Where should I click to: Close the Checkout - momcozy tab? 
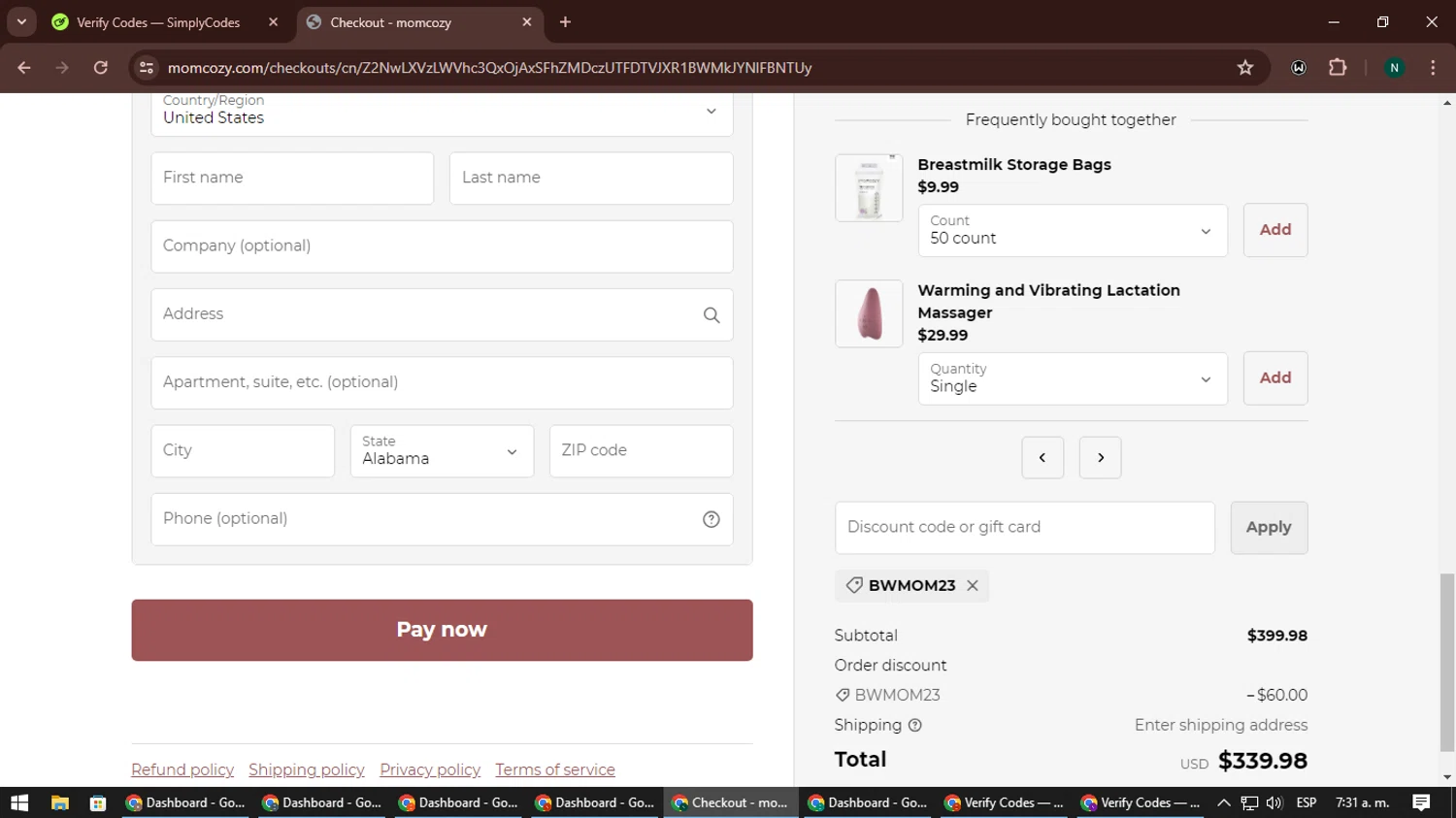pyautogui.click(x=527, y=22)
